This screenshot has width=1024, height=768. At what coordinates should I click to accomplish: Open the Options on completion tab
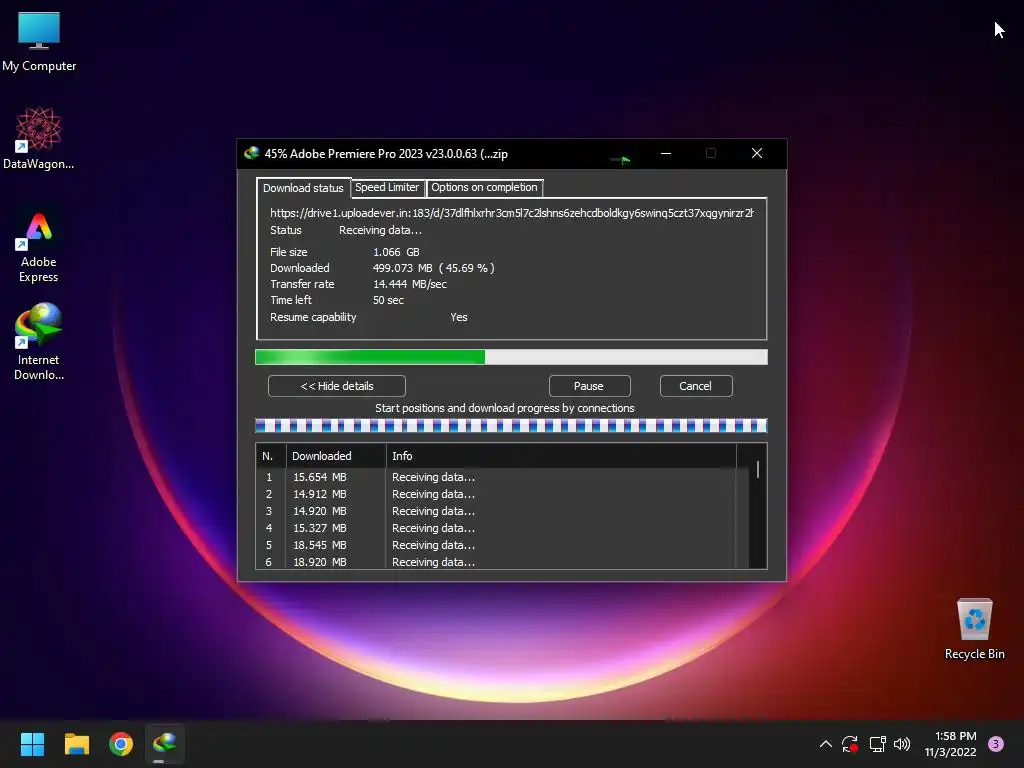(485, 187)
